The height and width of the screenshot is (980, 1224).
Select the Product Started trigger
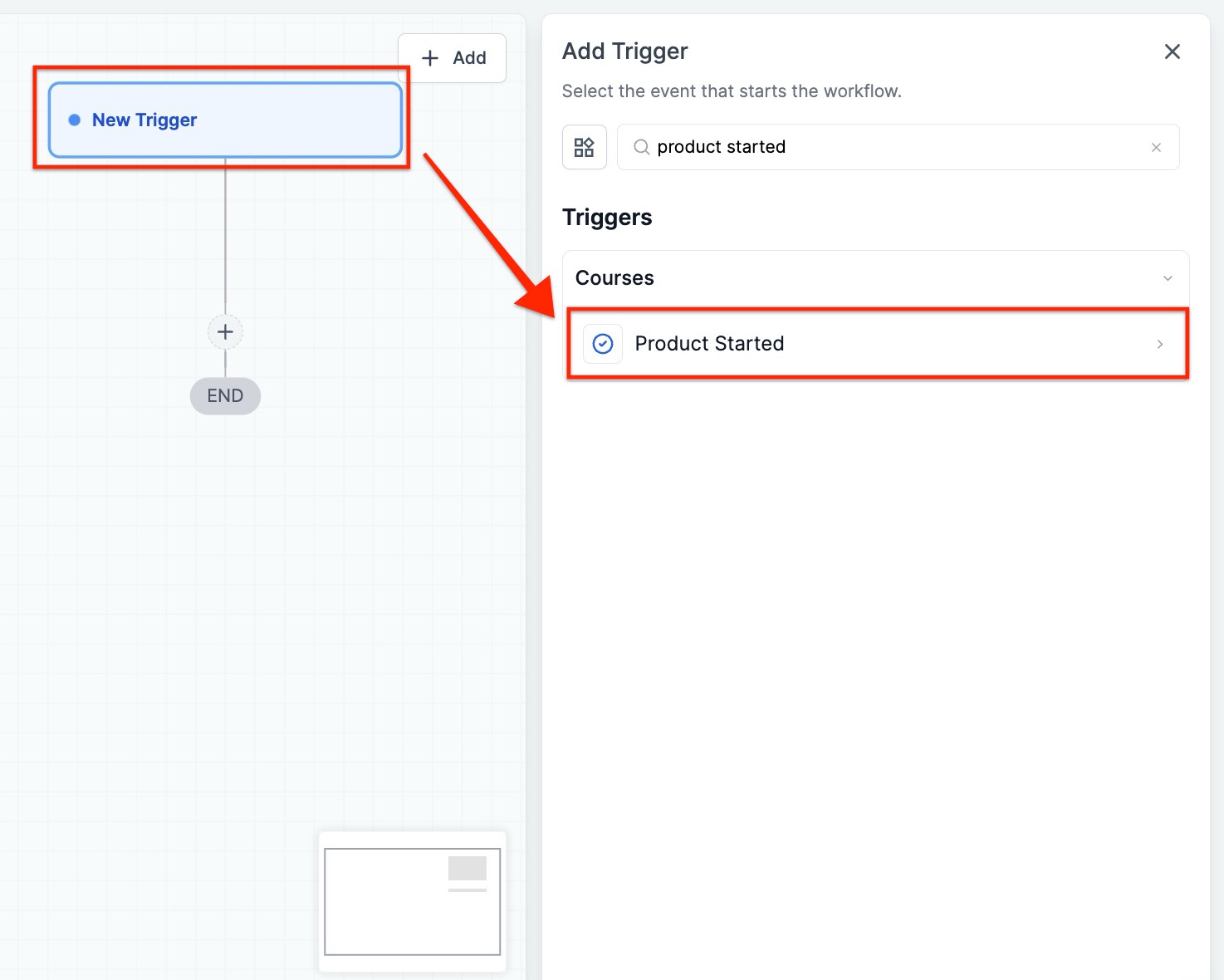pos(709,344)
